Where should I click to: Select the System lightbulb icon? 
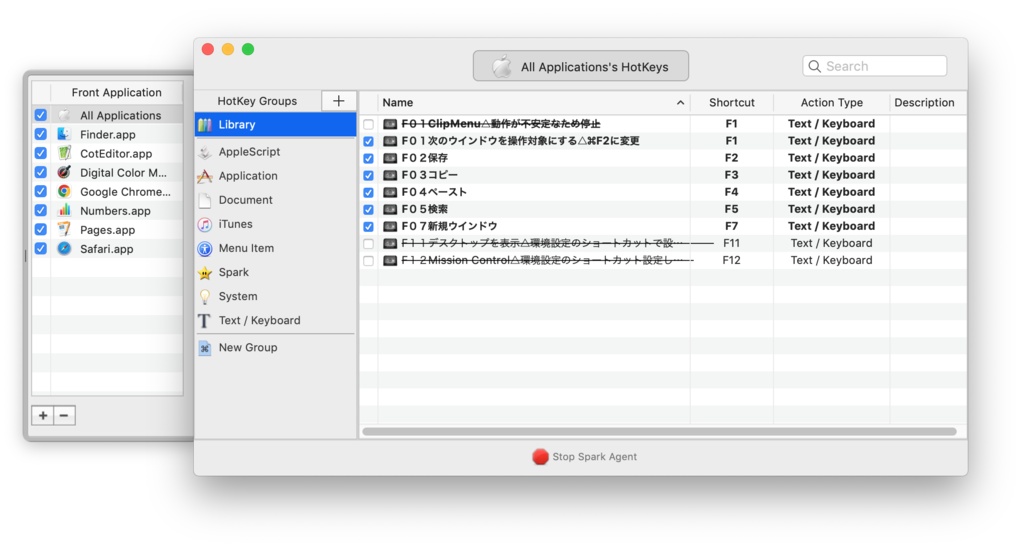tap(205, 297)
